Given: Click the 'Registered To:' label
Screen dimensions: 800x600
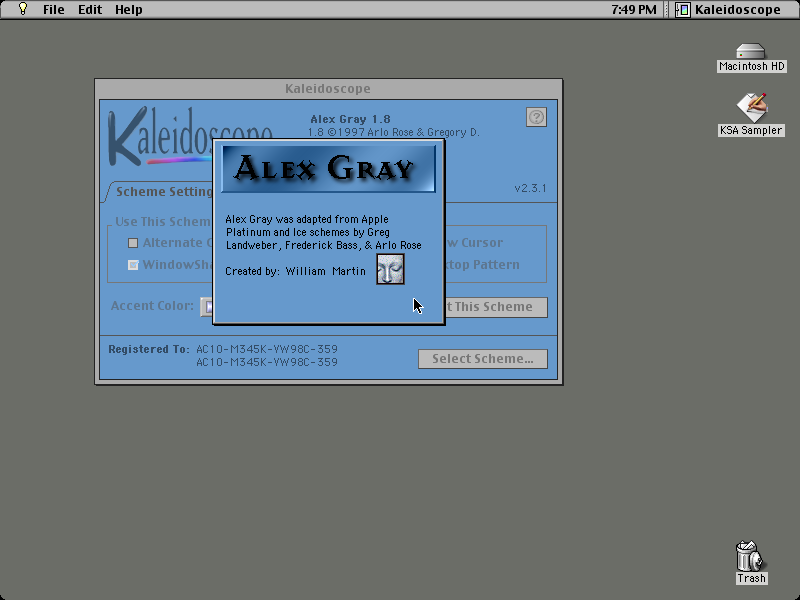Looking at the screenshot, I should (149, 349).
